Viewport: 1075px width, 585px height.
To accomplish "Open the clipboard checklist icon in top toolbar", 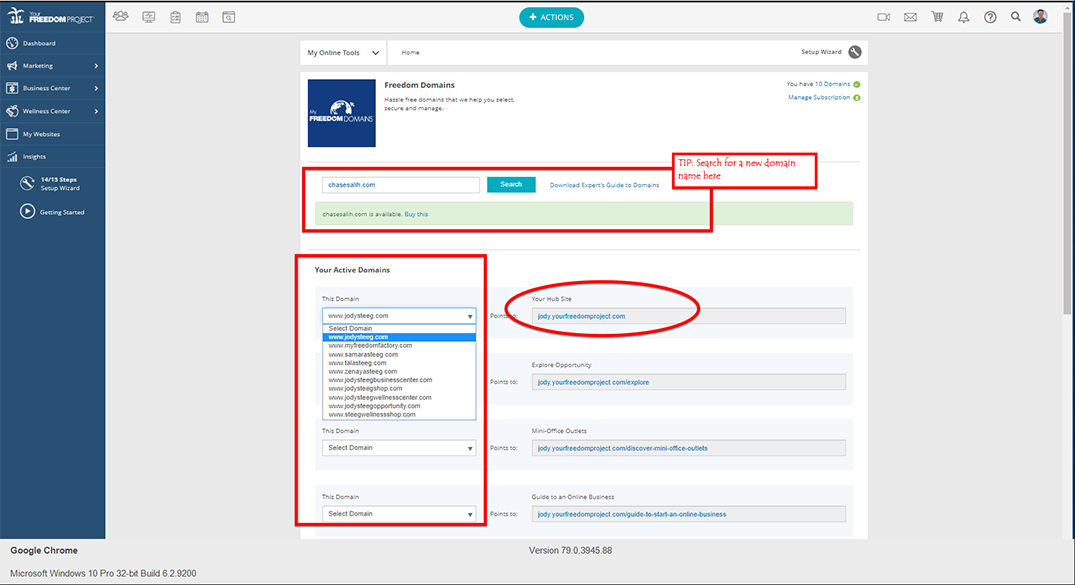I will [176, 17].
